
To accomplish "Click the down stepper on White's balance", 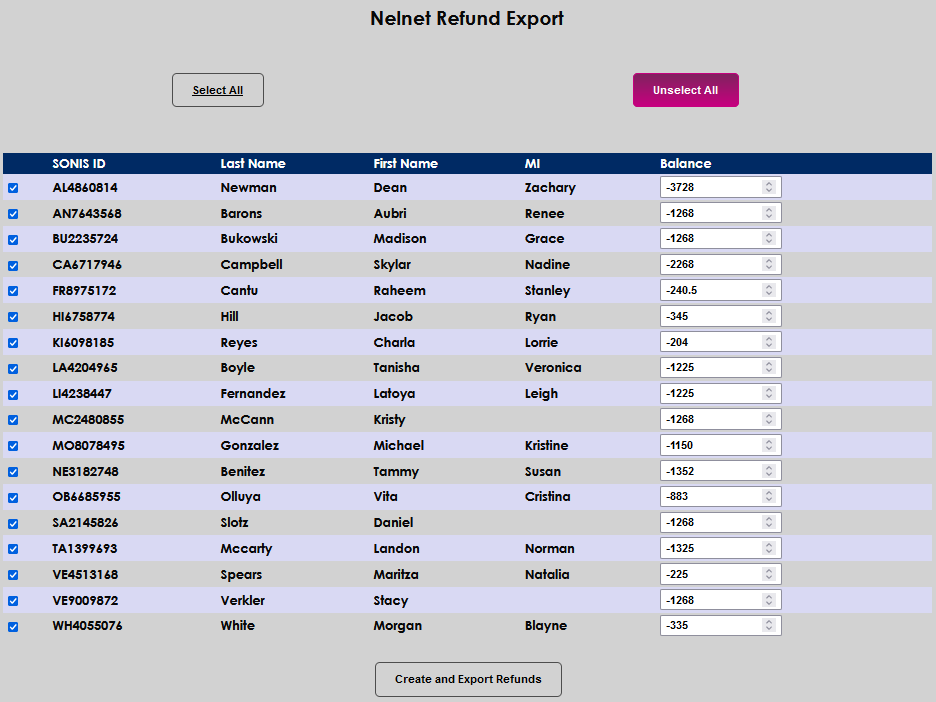I will (771, 629).
